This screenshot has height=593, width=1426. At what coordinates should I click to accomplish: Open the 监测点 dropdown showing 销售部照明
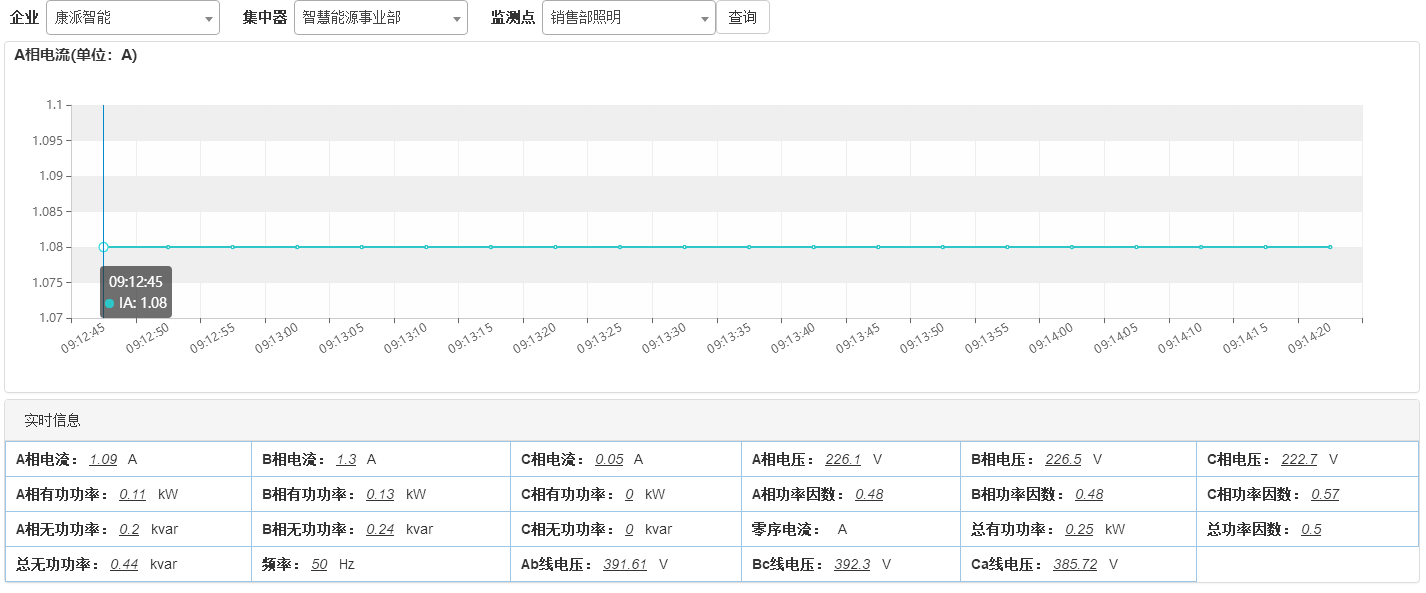click(x=628, y=18)
